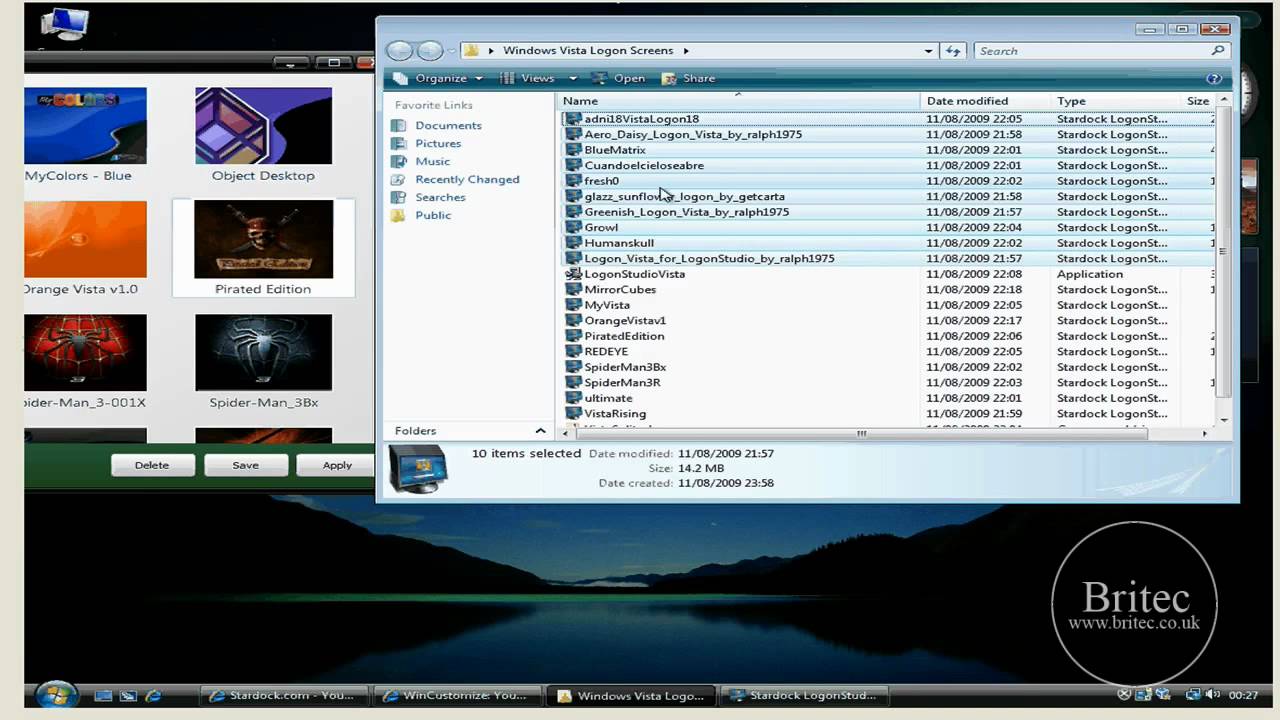Image resolution: width=1280 pixels, height=720 pixels.
Task: Sort by the Type column header
Action: [1116, 101]
